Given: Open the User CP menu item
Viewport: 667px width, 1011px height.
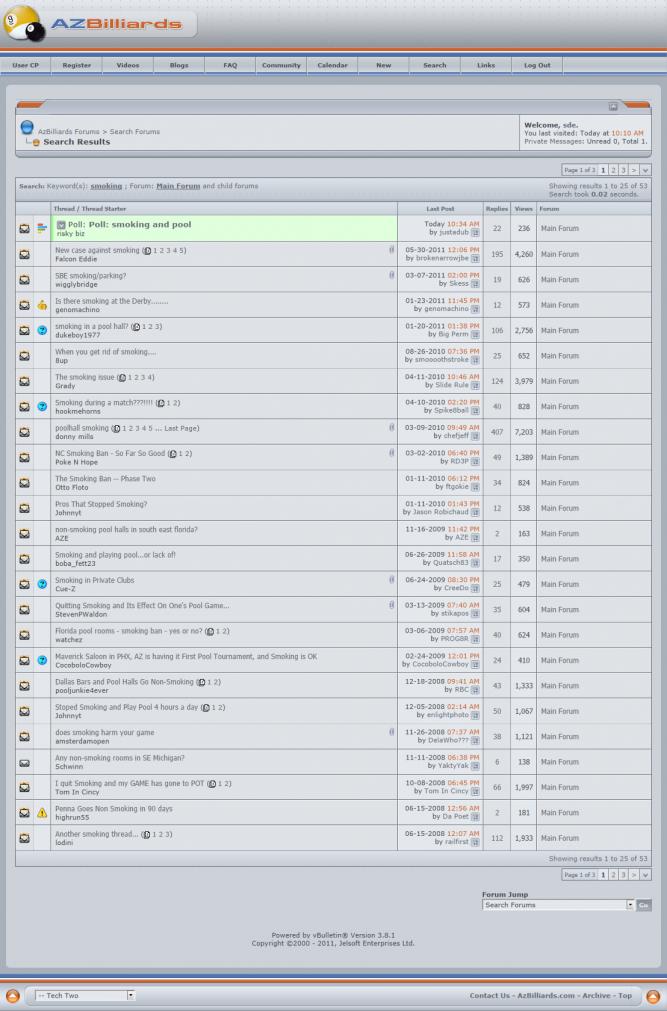Looking at the screenshot, I should (25, 65).
